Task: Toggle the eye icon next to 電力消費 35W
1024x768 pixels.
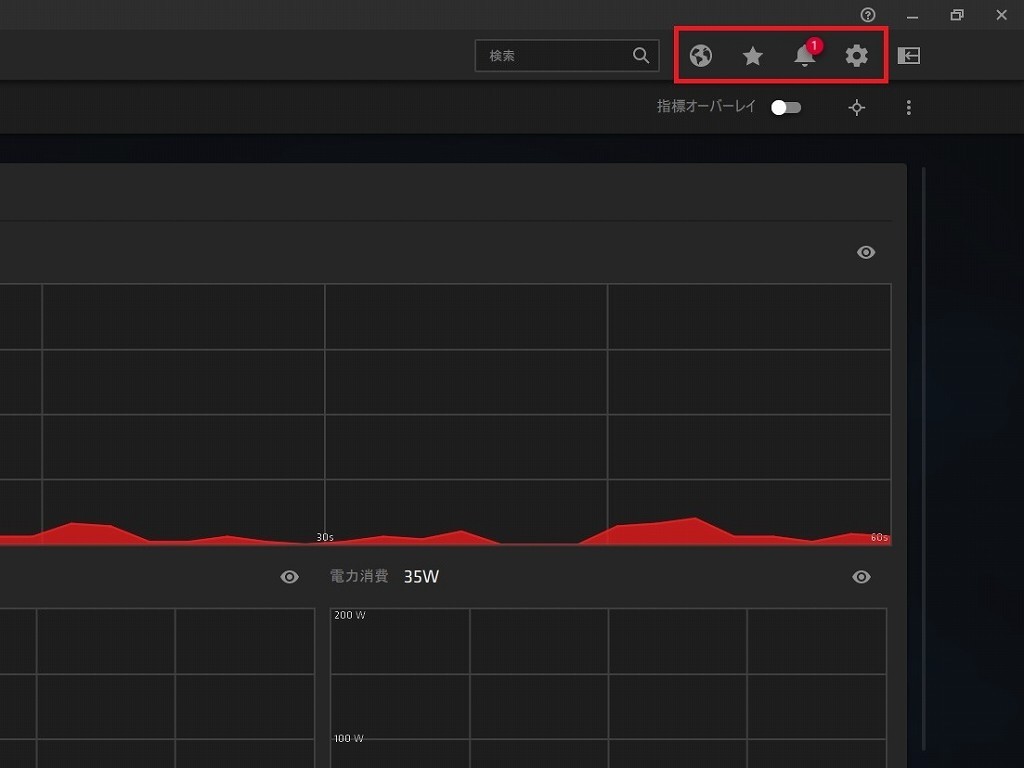Action: pos(861,577)
